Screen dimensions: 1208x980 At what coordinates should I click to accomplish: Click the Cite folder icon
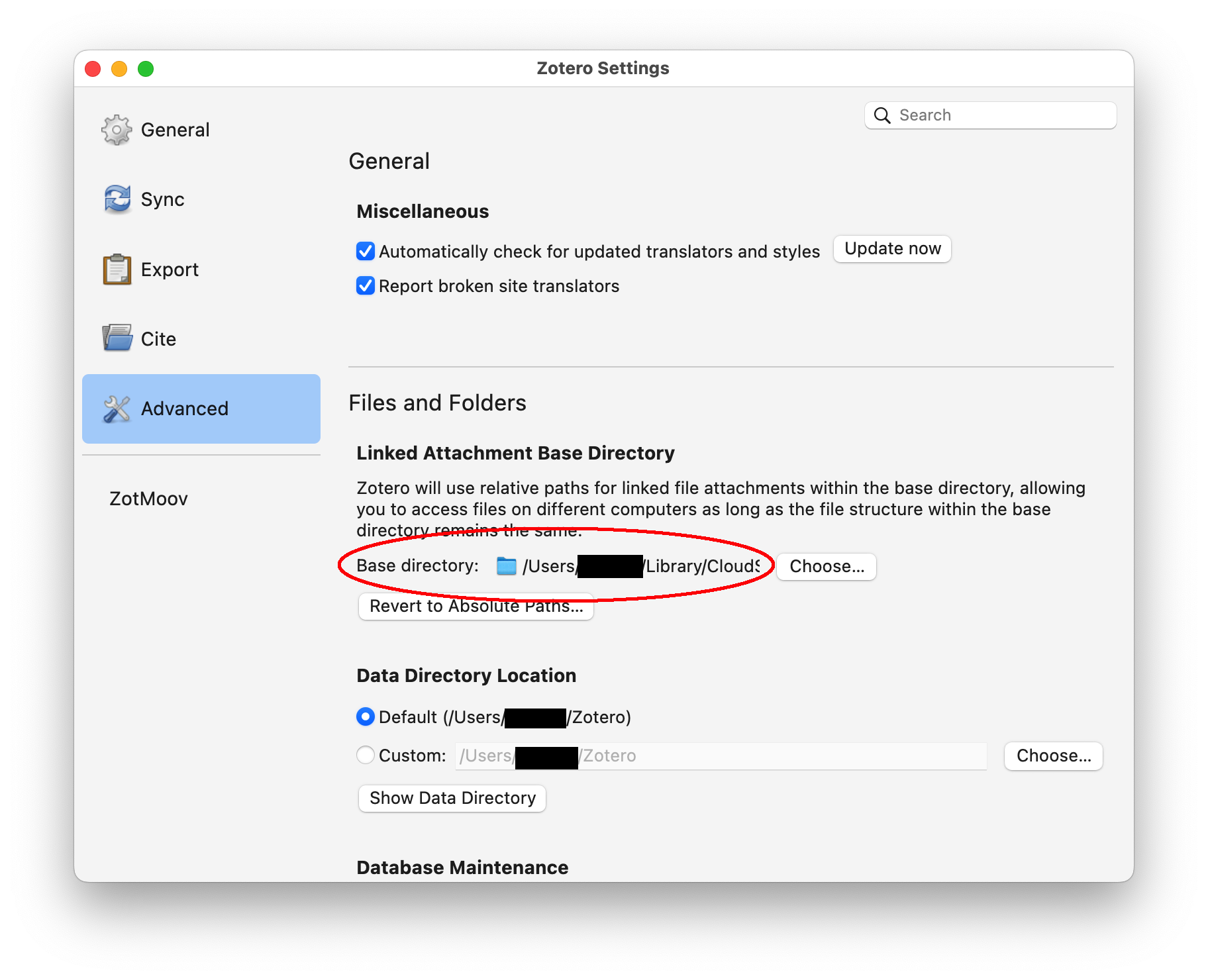(117, 338)
